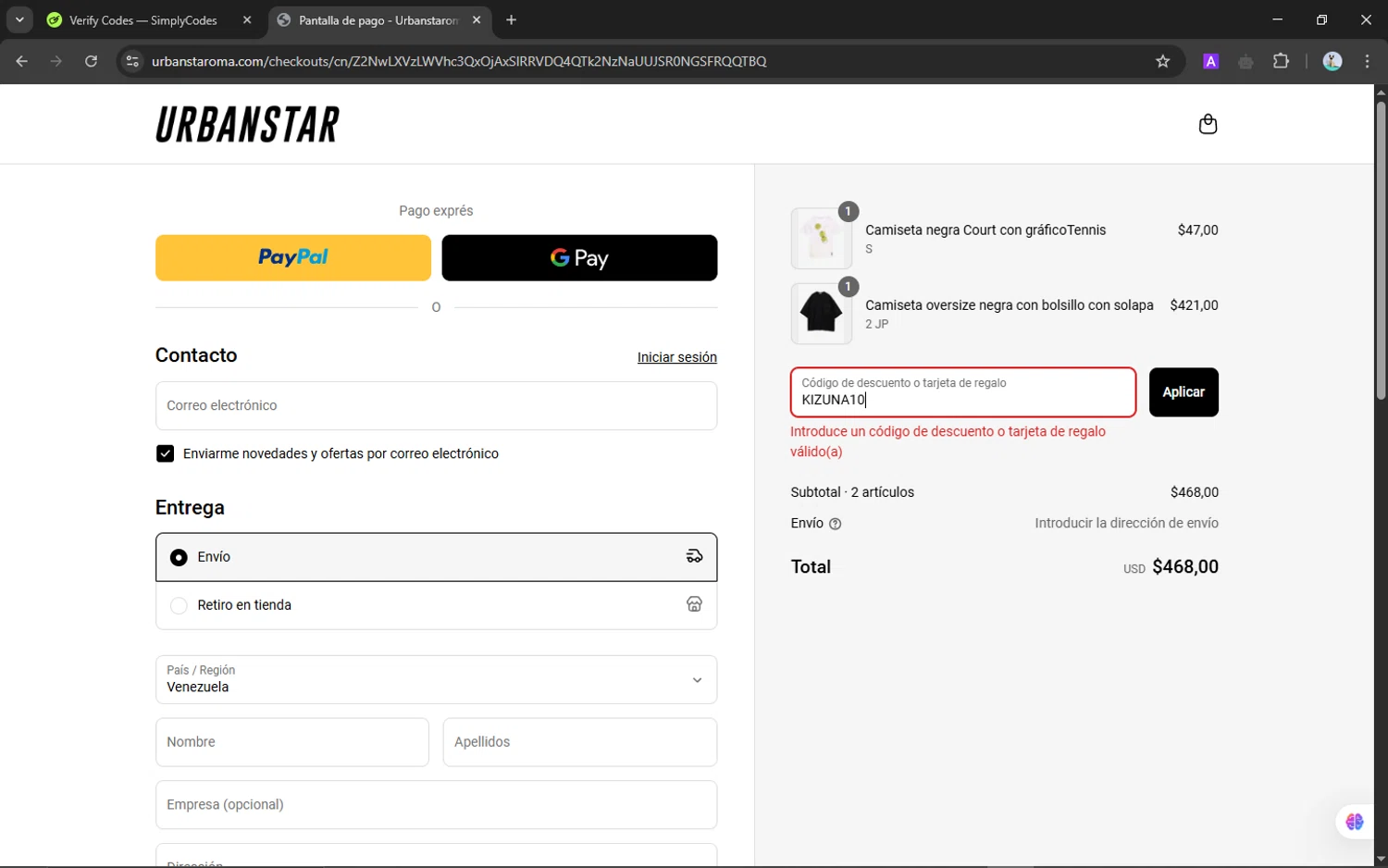Apply the discount code with Aplicar
Viewport: 1388px width, 868px height.
click(x=1184, y=392)
